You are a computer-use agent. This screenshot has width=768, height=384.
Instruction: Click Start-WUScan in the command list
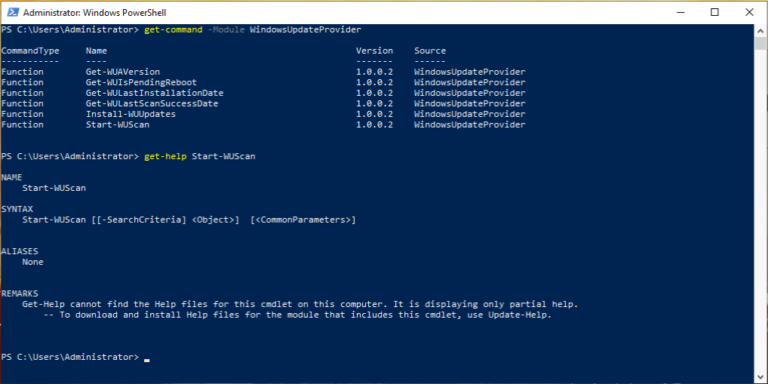pyautogui.click(x=118, y=125)
